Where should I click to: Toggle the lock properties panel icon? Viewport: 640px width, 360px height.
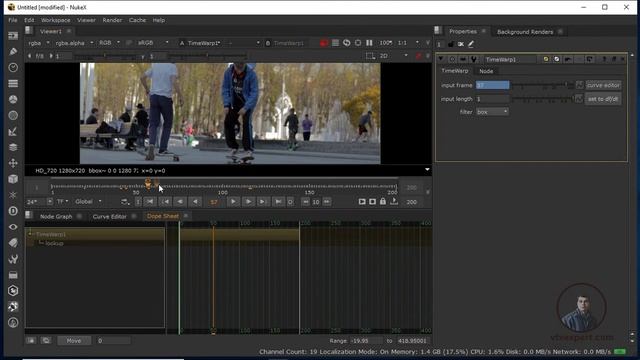click(x=451, y=44)
